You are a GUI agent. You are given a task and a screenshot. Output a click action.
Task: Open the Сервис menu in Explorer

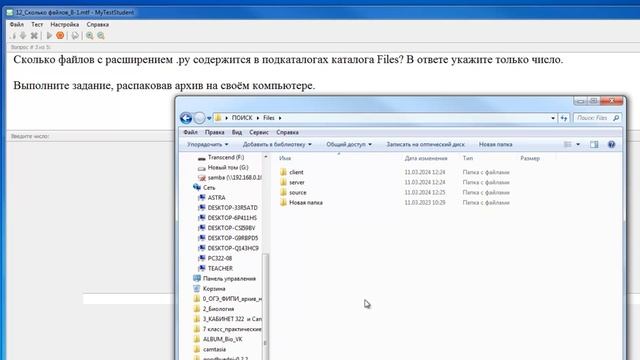point(259,132)
